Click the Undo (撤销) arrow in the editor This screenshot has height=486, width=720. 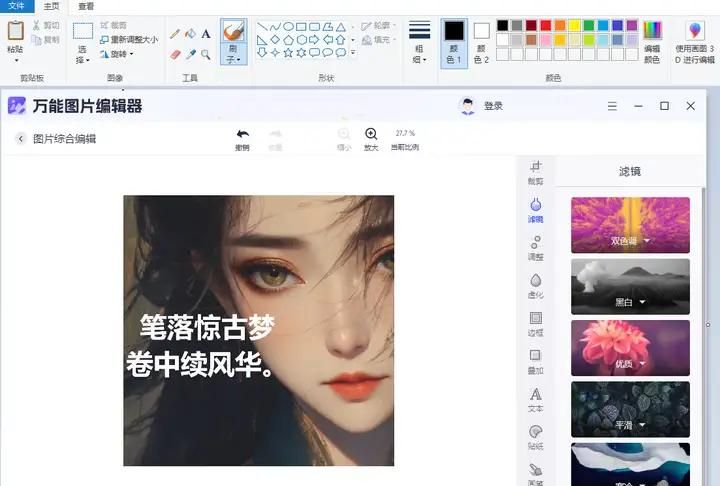pyautogui.click(x=242, y=134)
